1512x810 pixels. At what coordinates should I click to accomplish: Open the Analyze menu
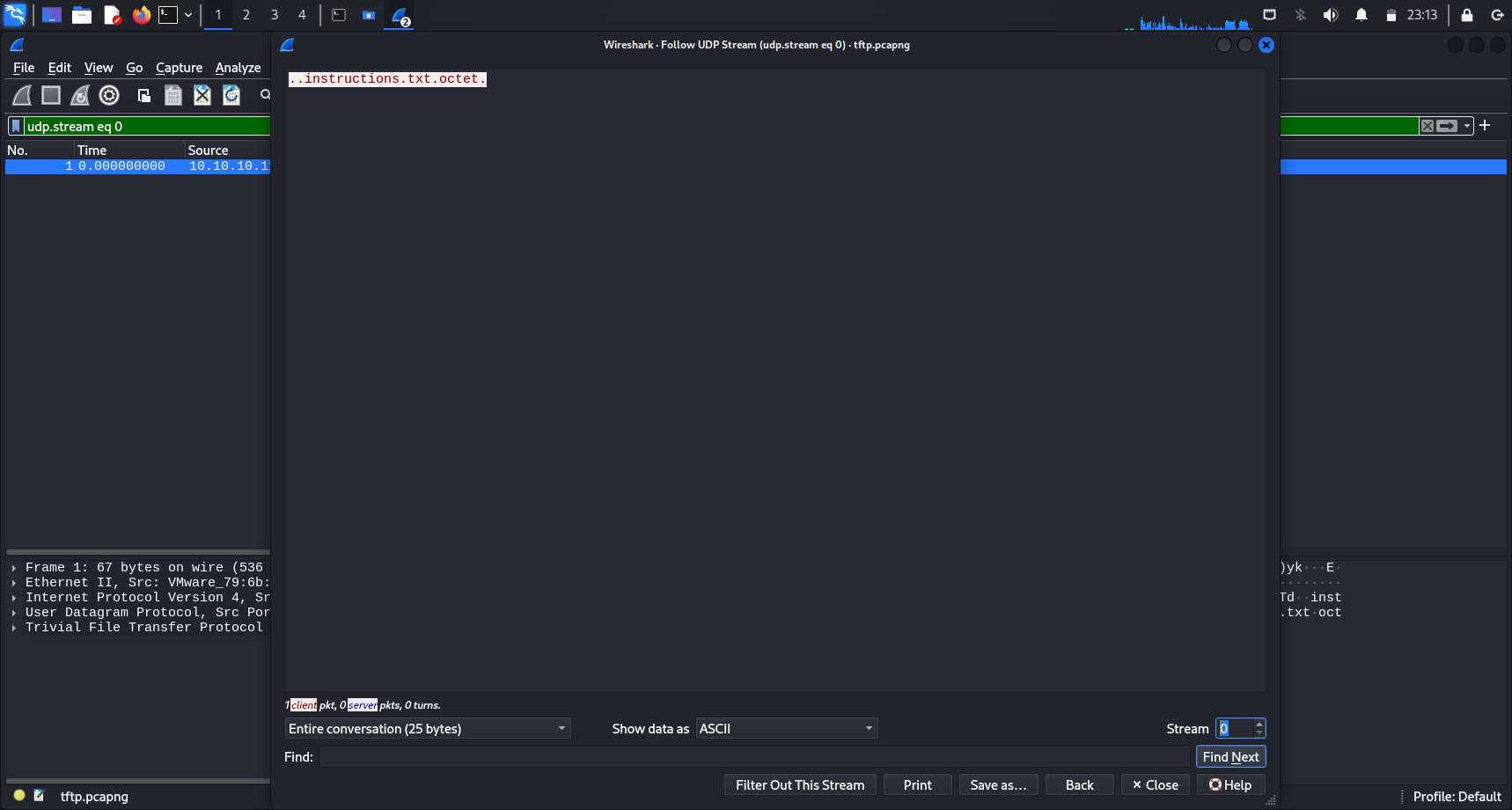coord(238,68)
